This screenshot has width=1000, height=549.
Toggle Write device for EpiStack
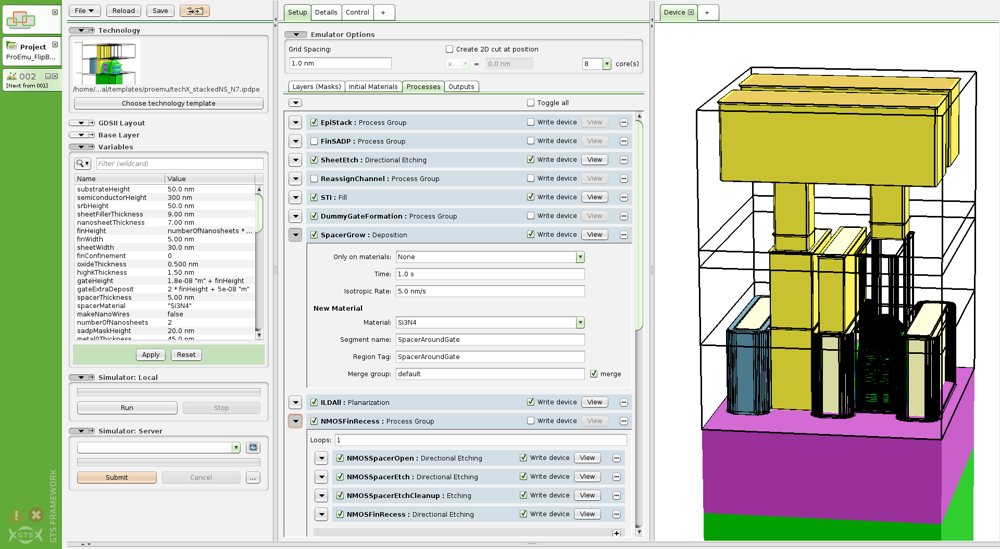click(x=531, y=122)
